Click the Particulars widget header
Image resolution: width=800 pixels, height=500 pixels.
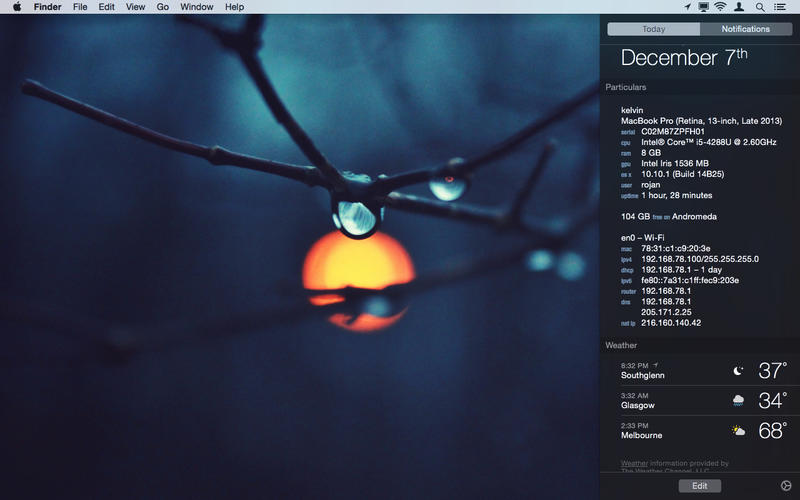tap(626, 87)
